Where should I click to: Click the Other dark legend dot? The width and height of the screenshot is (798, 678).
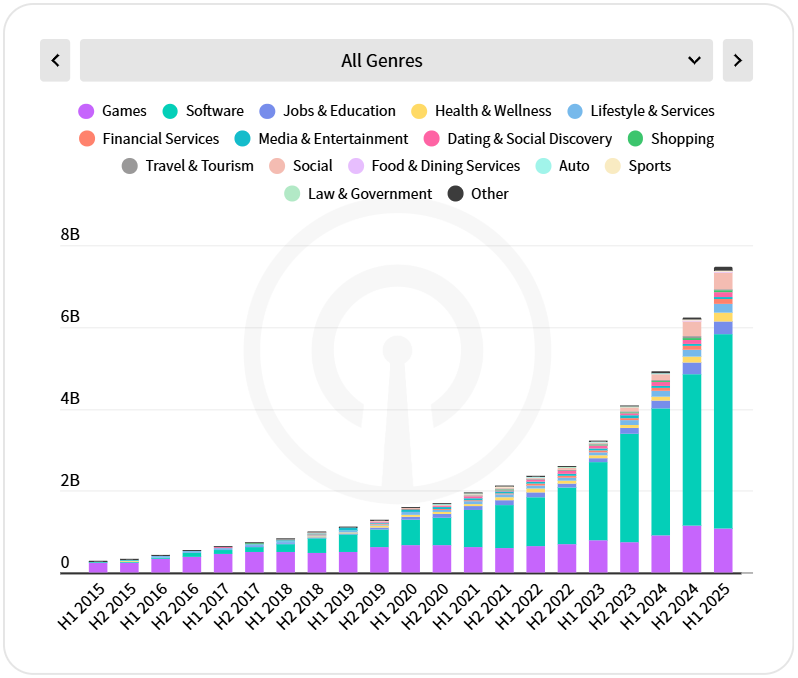(455, 194)
